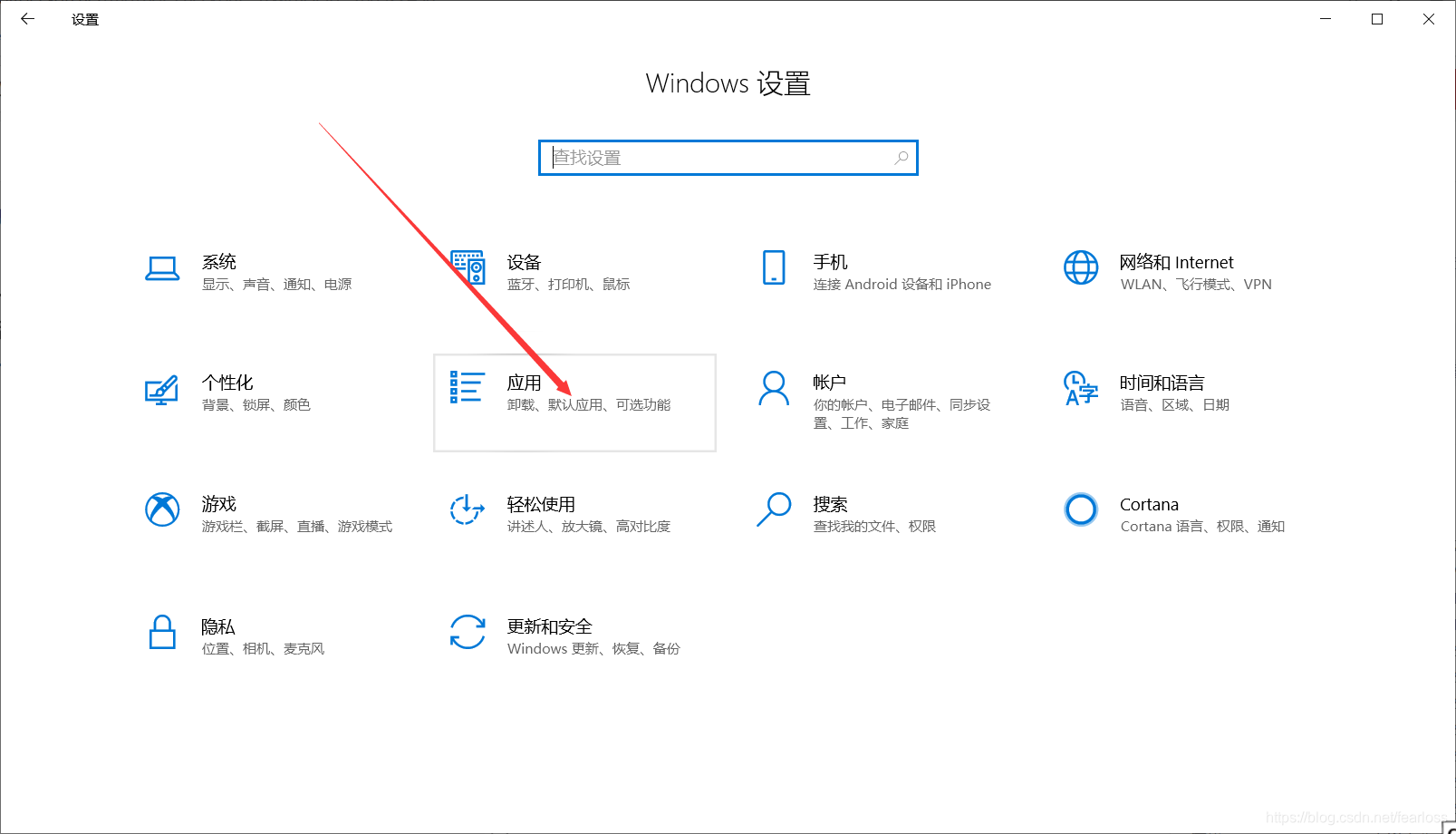Open 隐私 settings title

(x=218, y=626)
